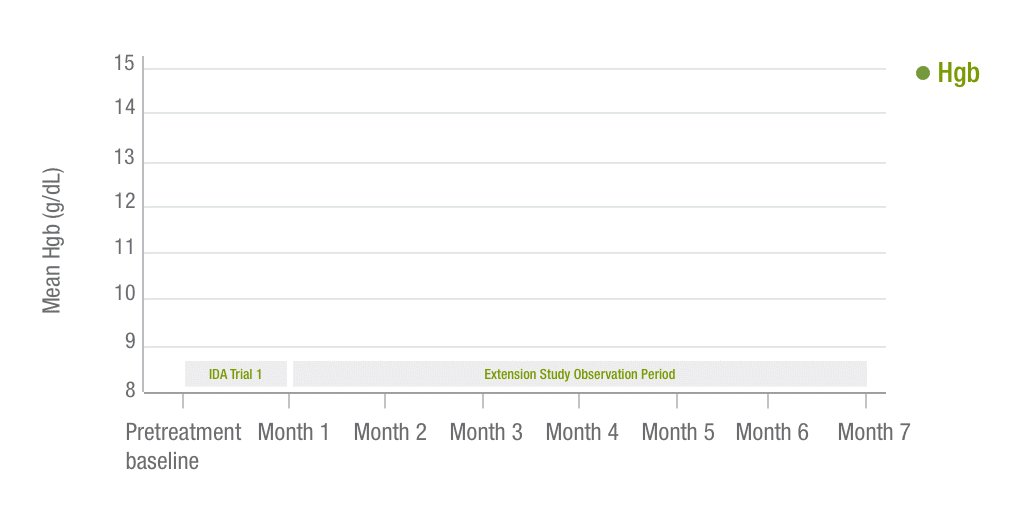Click the green Hgb legend dot
Screen dimensions: 1034x524
coord(923,73)
